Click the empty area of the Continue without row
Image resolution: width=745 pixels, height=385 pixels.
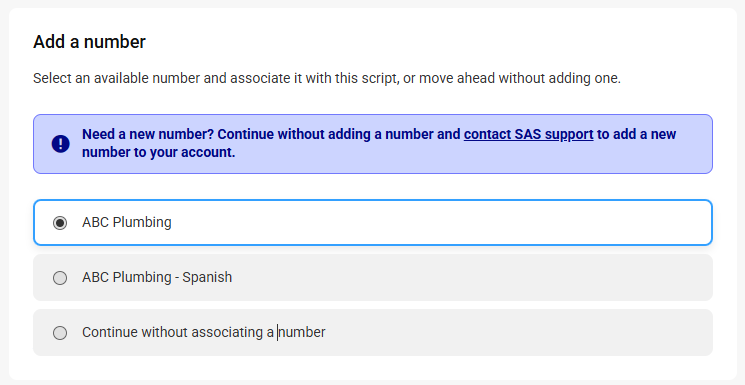(518, 333)
